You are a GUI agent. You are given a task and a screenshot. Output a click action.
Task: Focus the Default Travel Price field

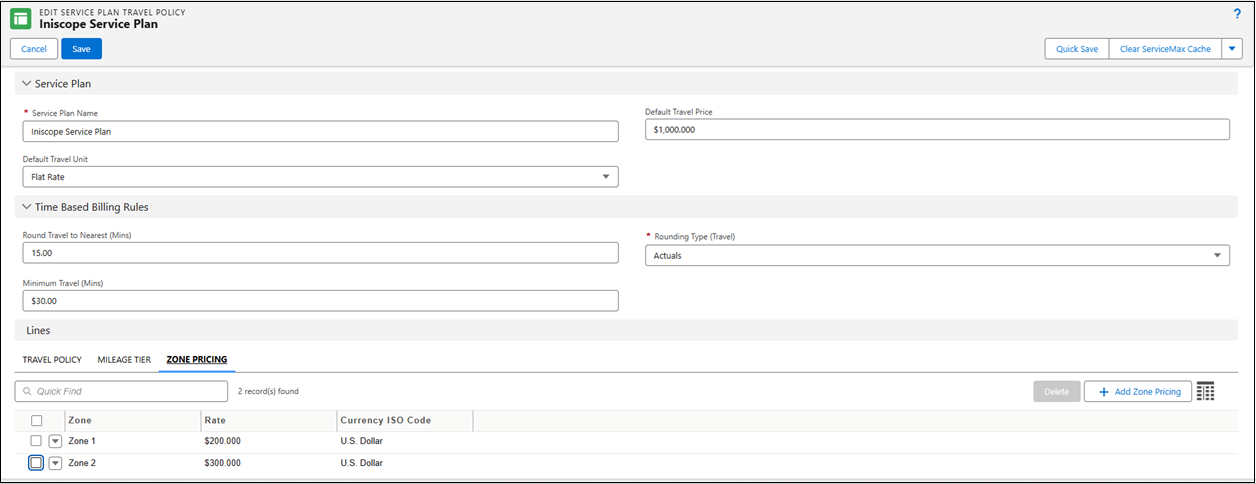(x=937, y=130)
